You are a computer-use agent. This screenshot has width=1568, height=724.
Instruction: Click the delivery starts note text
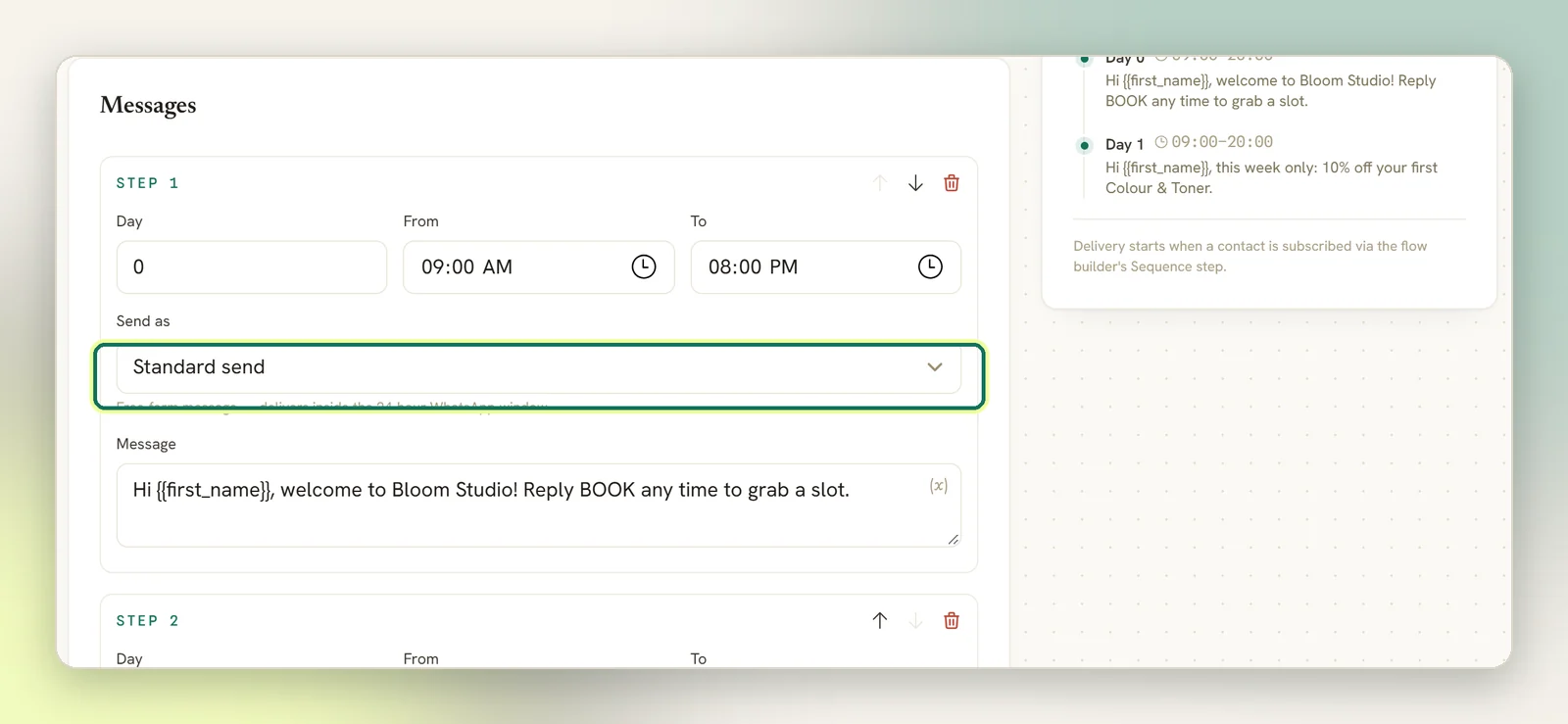pyautogui.click(x=1249, y=256)
